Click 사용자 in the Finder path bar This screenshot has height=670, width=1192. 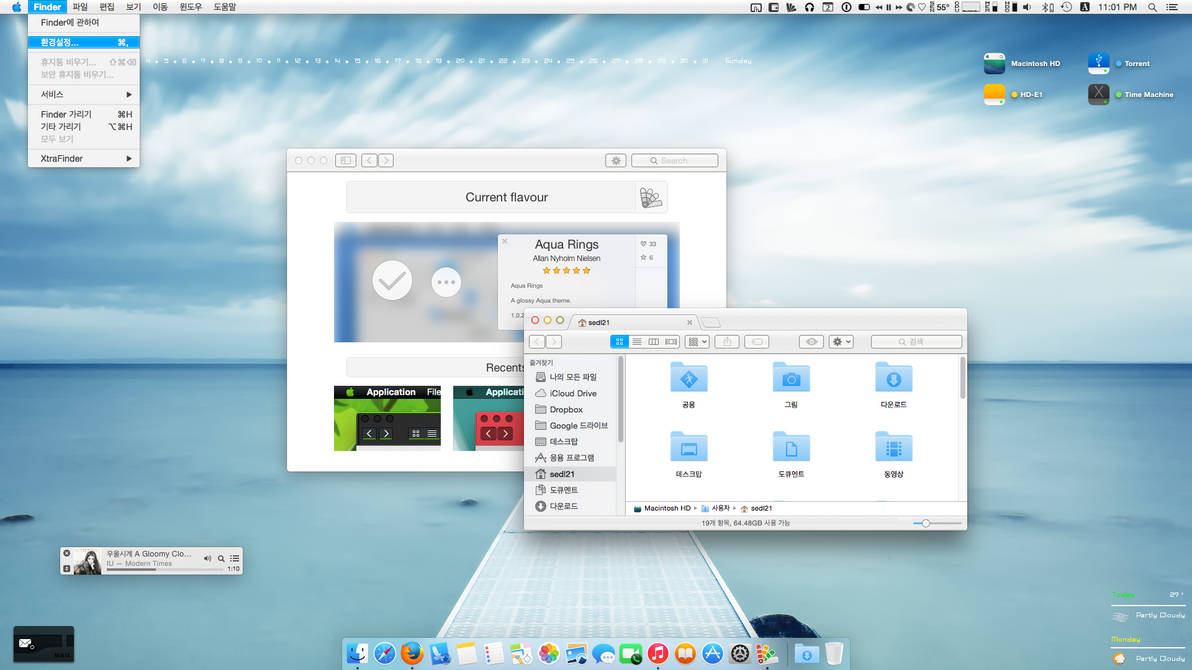pos(715,508)
